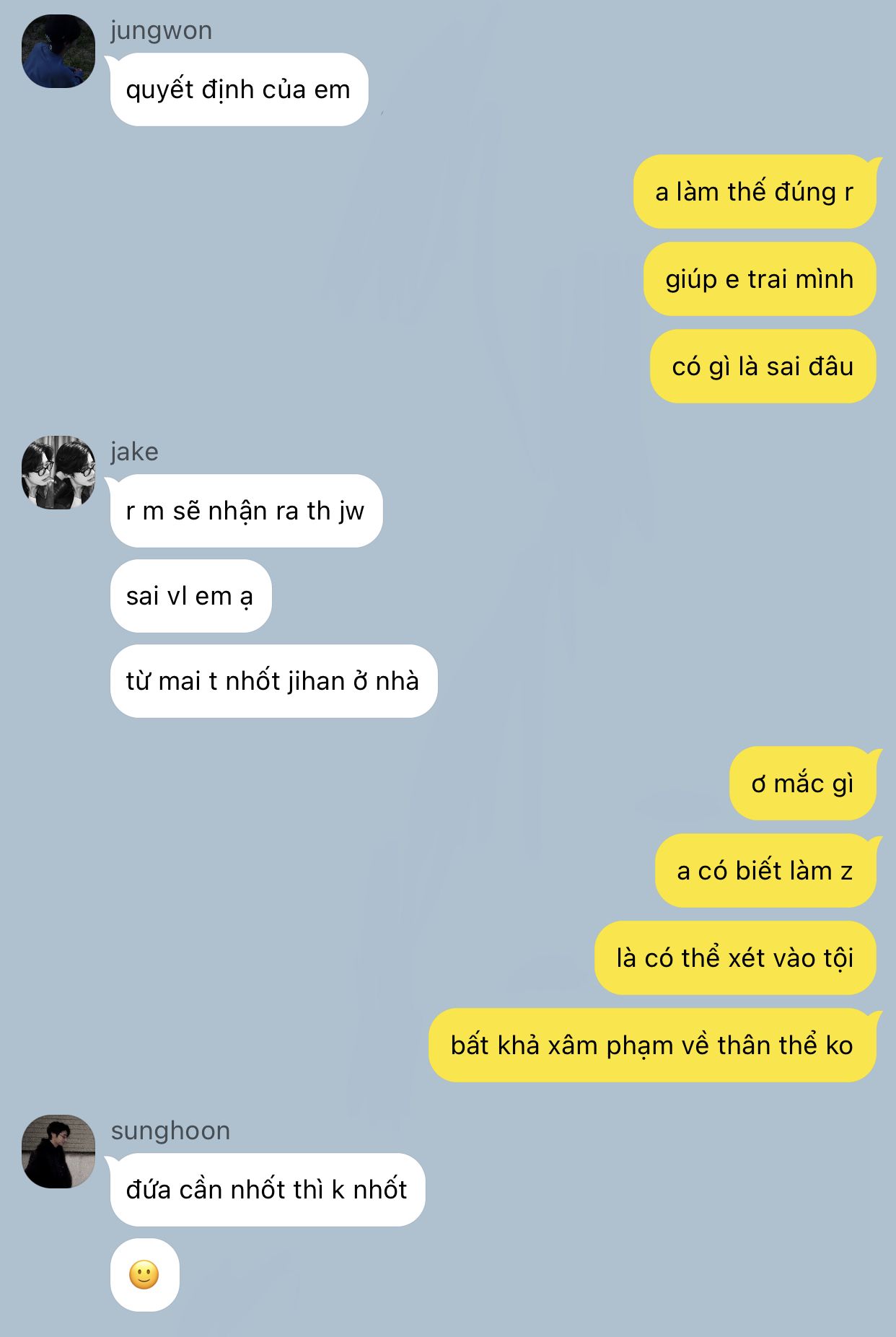Viewport: 896px width, 1337px height.
Task: Select message "quyết định của em"
Action: click(x=238, y=89)
